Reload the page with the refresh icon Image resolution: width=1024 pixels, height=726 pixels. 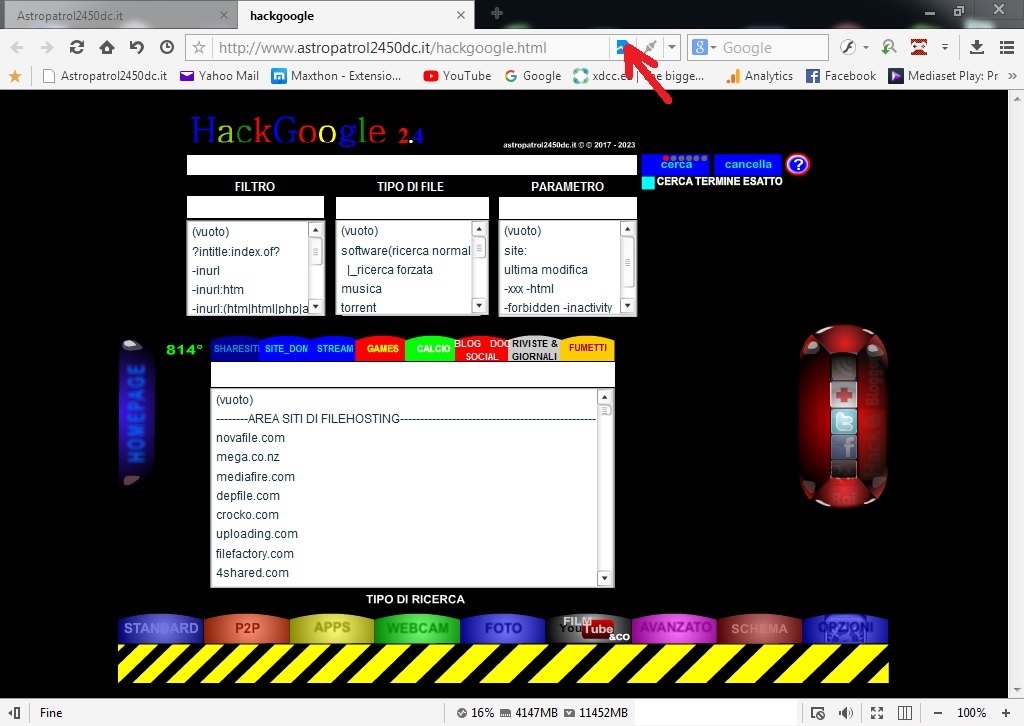(x=77, y=47)
